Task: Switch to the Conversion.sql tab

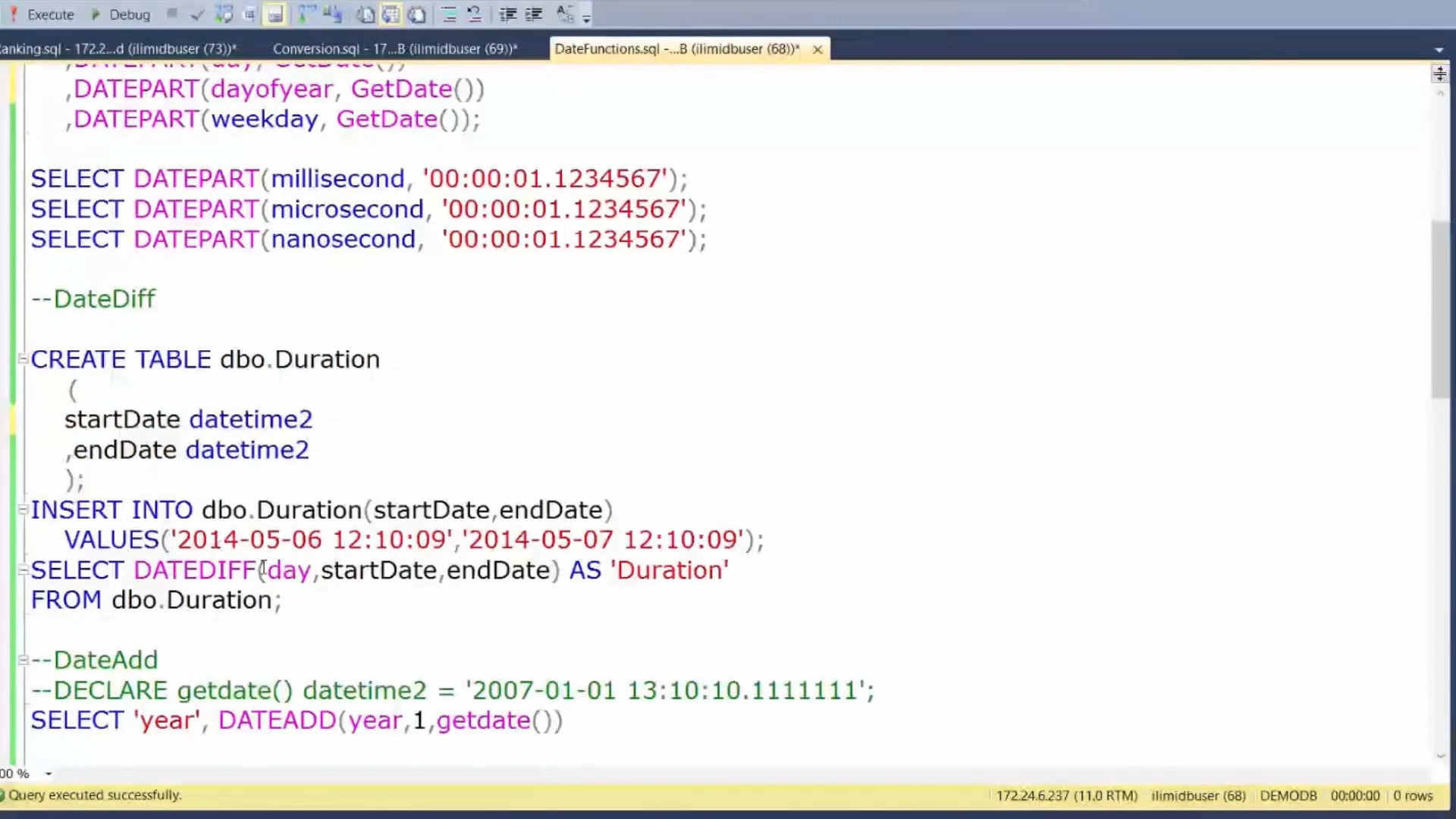Action: click(x=394, y=49)
